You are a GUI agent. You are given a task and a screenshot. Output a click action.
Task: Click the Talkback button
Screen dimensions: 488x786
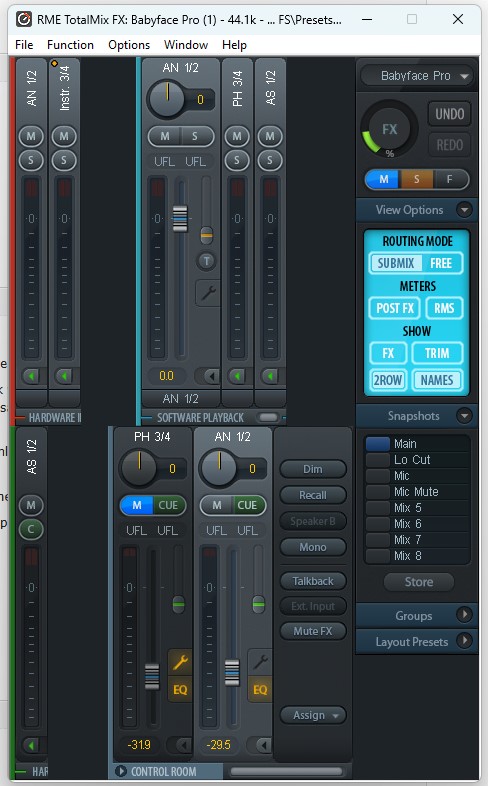313,581
